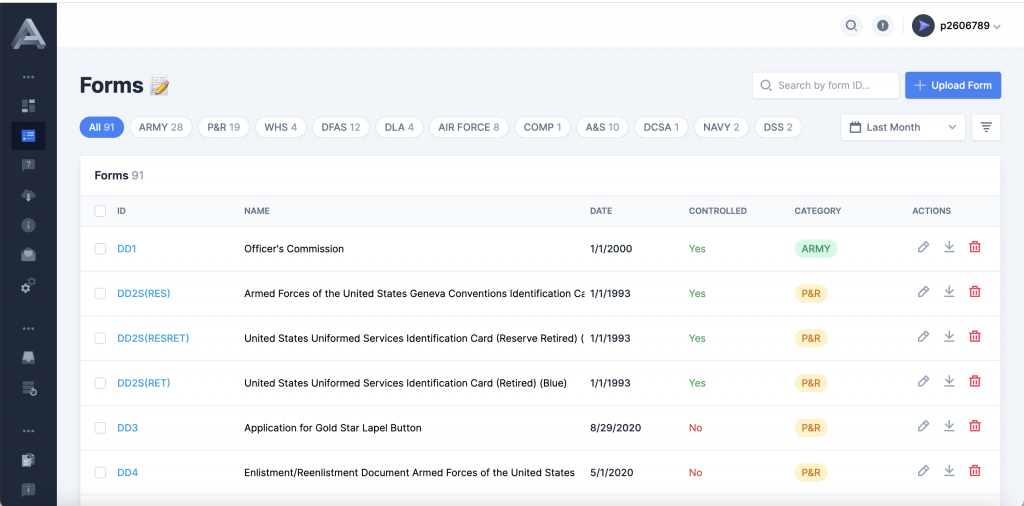
Task: Select the DCSA 1 filter tab
Action: (x=661, y=127)
